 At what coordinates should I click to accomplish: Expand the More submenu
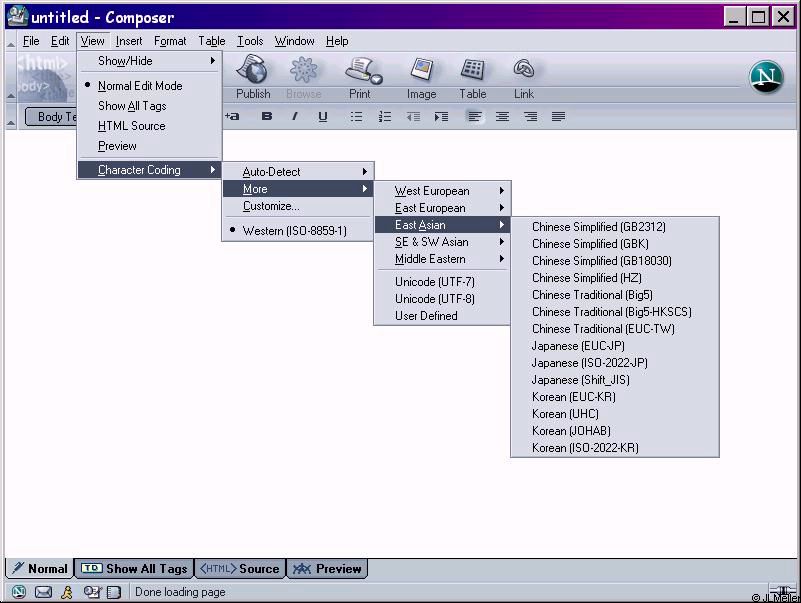[298, 189]
